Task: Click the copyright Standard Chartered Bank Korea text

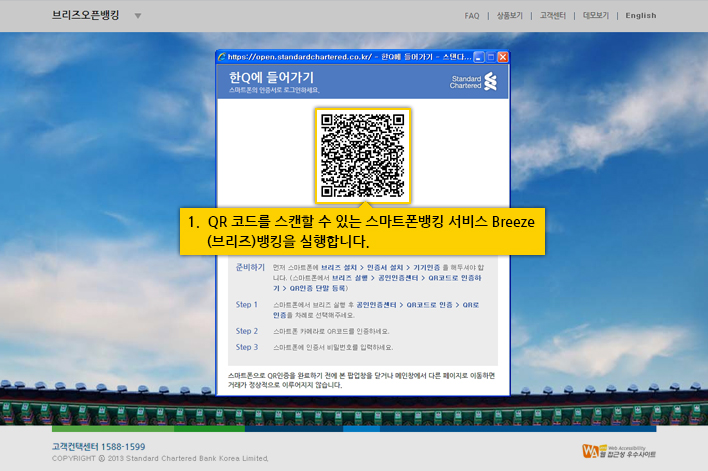Action: (x=160, y=458)
